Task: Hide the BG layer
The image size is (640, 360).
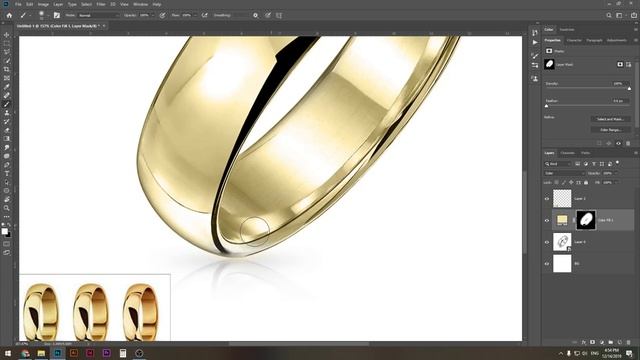Action: 547,264
